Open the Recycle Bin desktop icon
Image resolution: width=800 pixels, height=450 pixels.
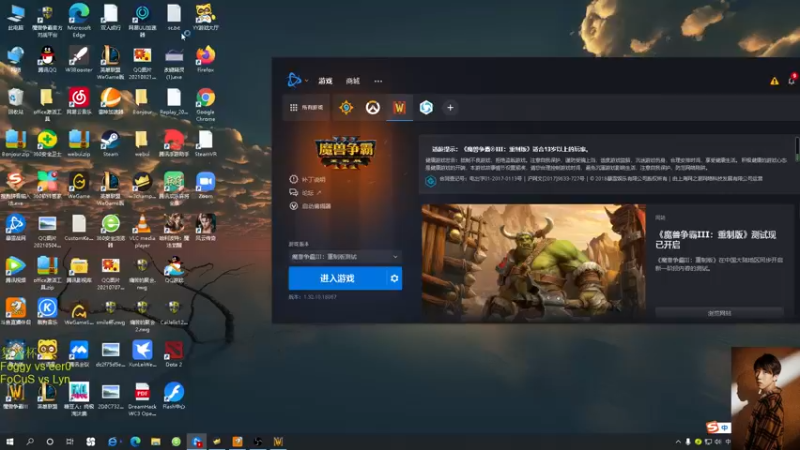(15, 101)
